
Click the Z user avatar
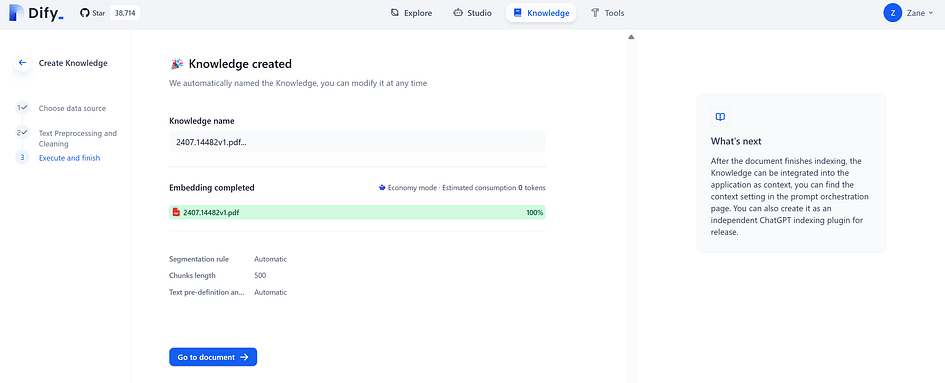pyautogui.click(x=892, y=13)
